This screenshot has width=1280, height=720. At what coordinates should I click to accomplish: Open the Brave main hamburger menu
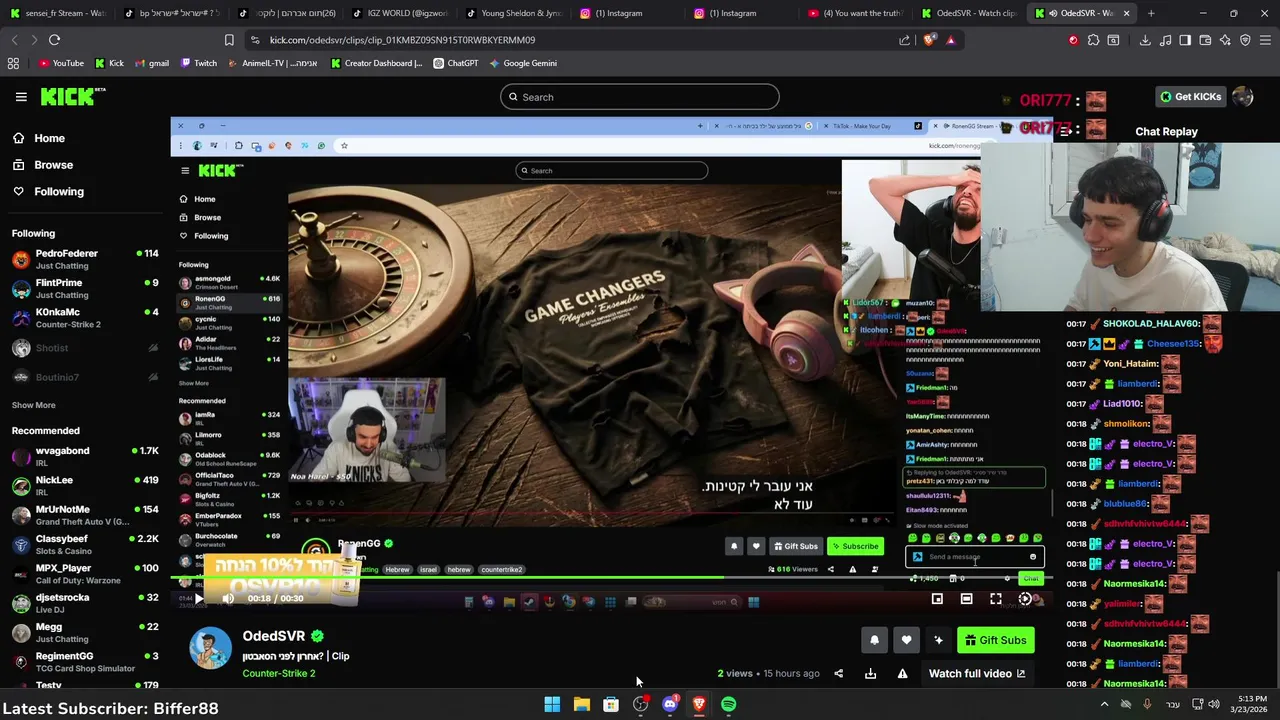(1265, 40)
